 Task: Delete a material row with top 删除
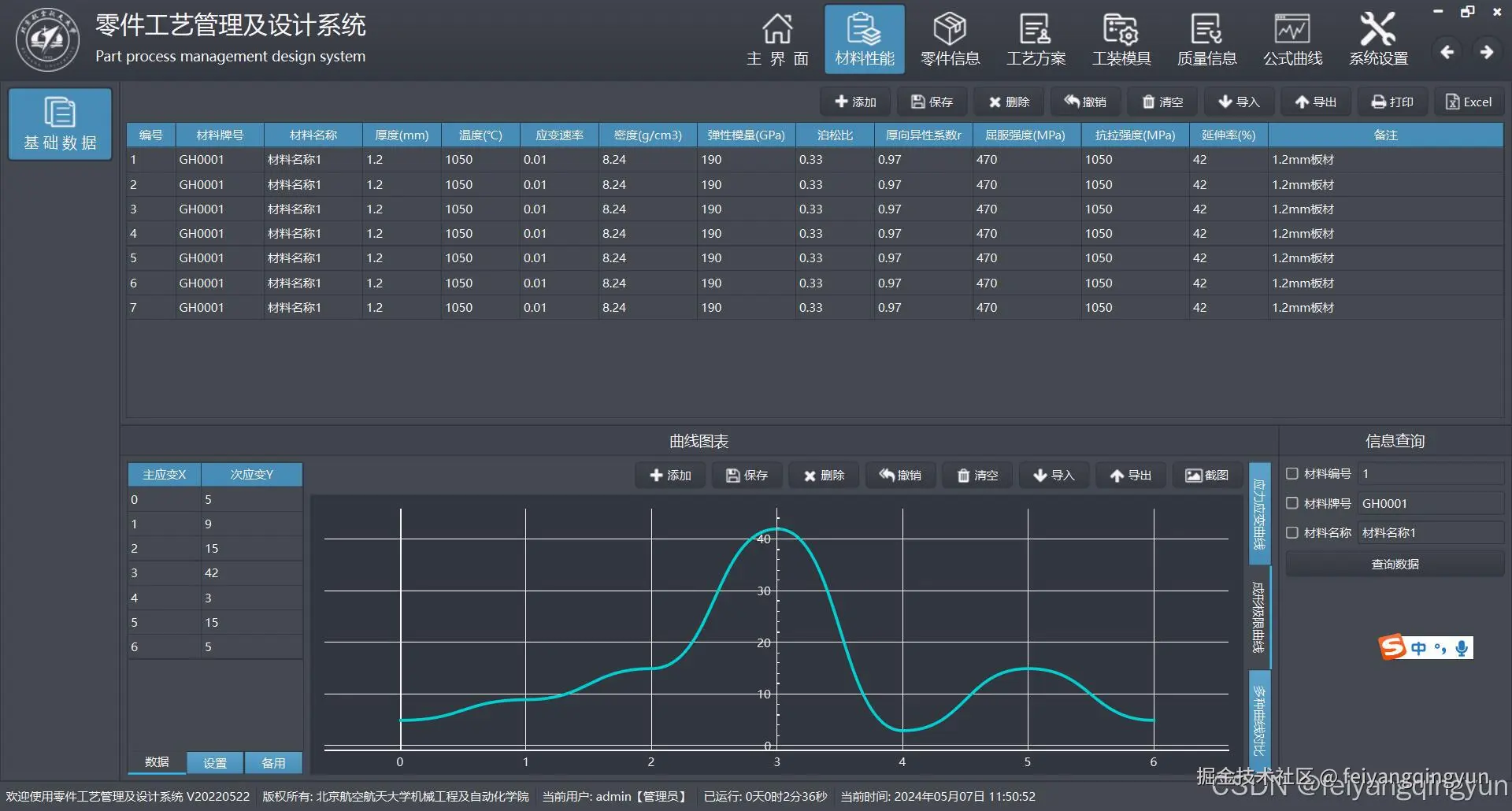[x=1009, y=102]
